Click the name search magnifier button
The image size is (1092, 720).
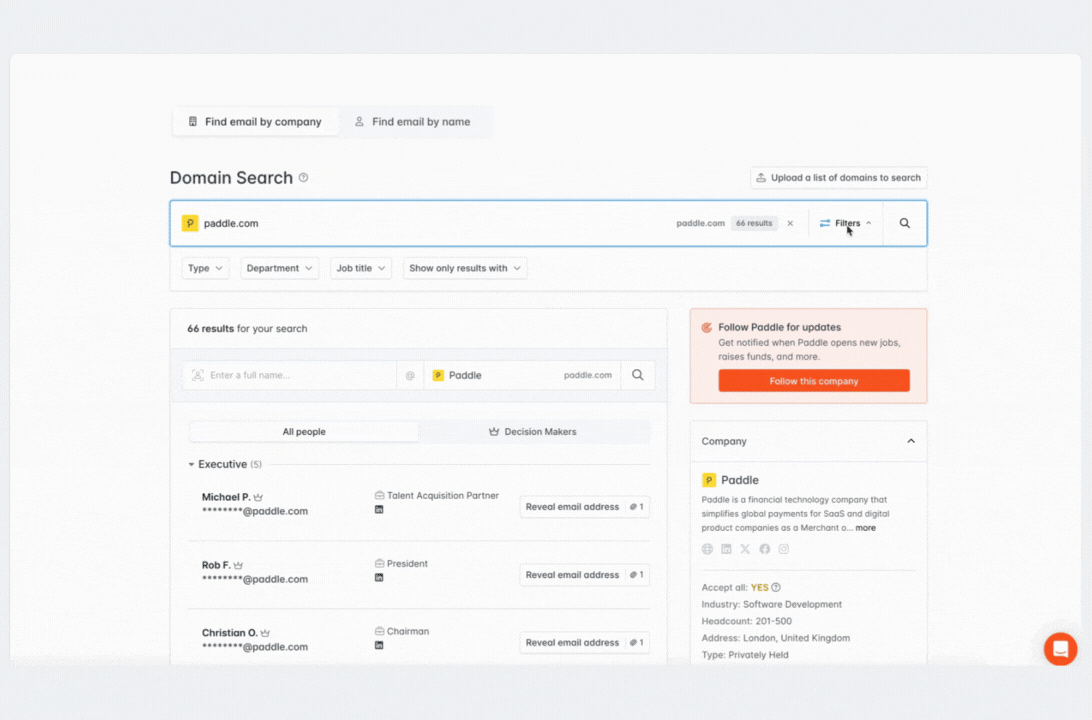point(637,375)
